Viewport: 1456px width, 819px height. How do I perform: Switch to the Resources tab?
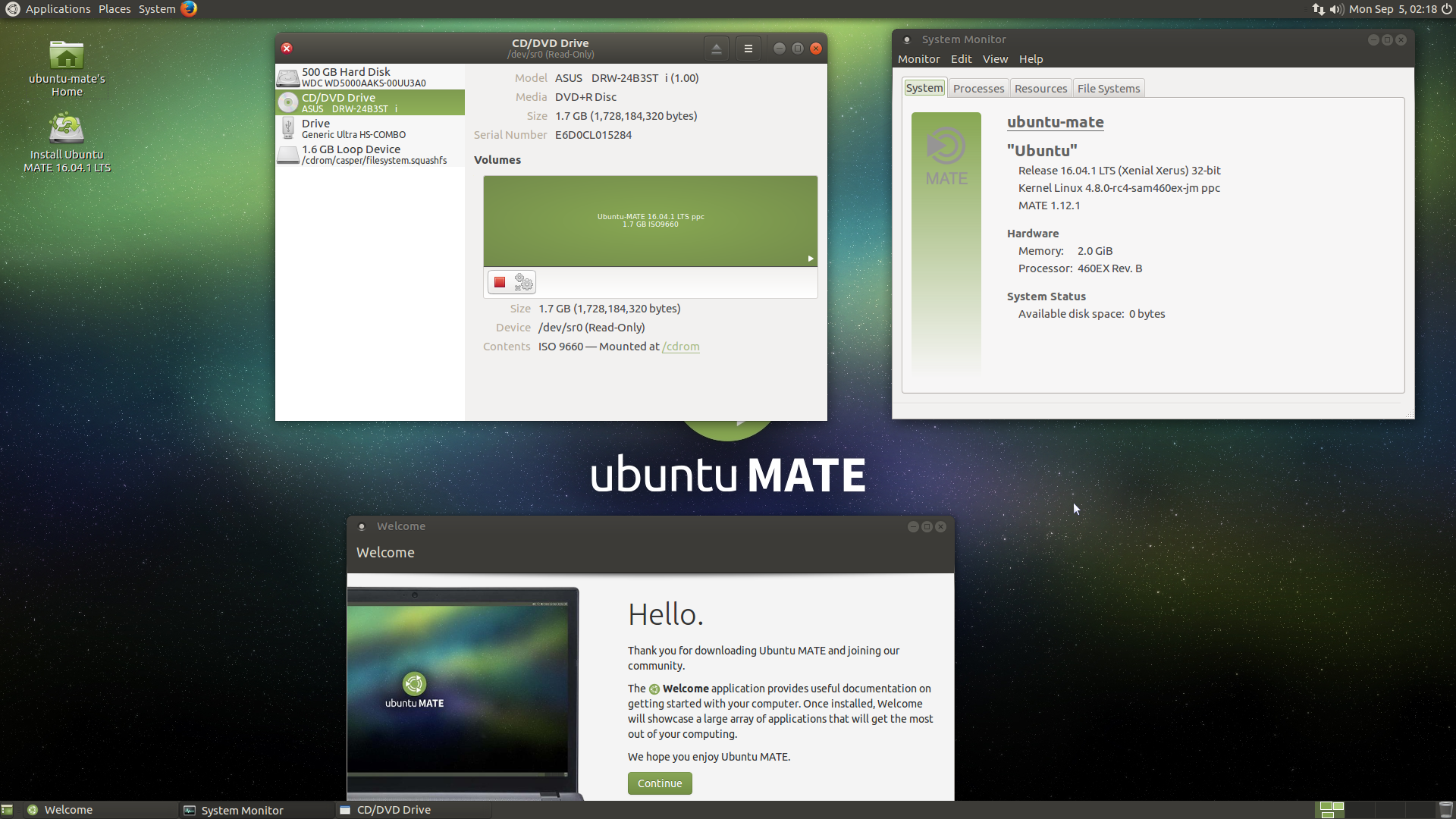[x=1040, y=89]
